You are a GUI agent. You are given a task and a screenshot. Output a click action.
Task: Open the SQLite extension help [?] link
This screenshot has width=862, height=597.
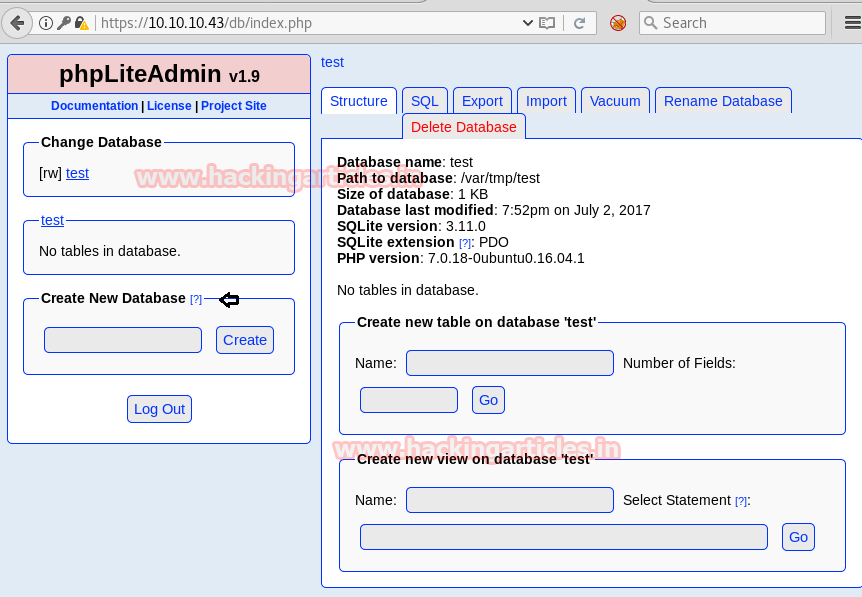pos(465,243)
